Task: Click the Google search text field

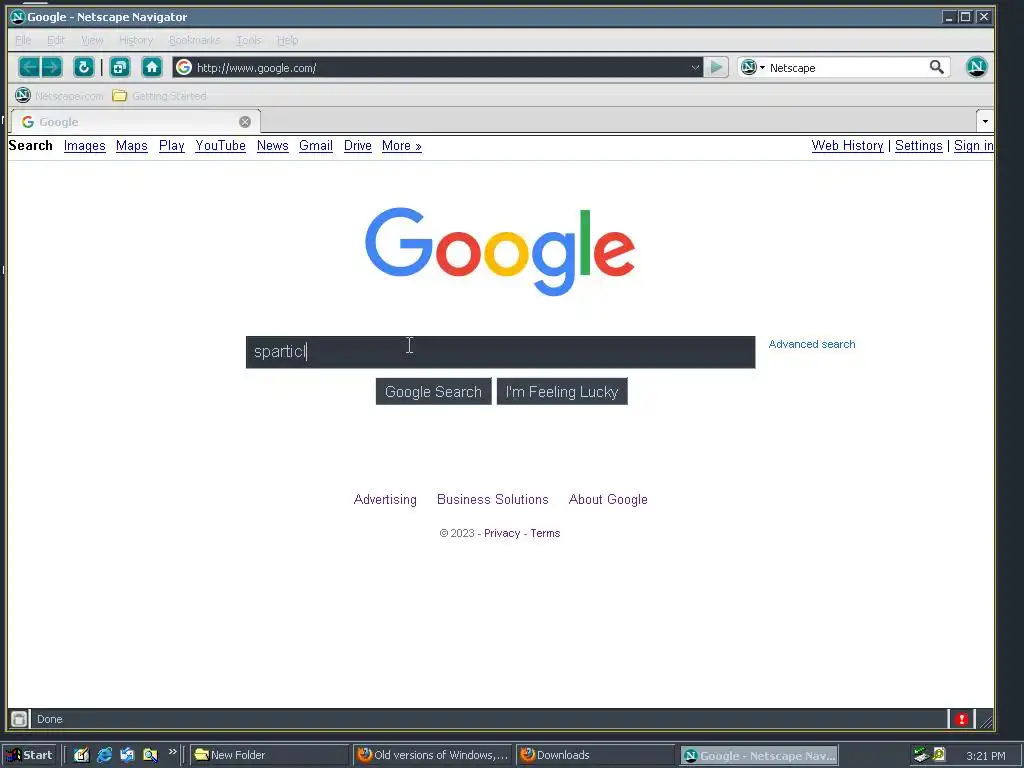Action: click(500, 352)
